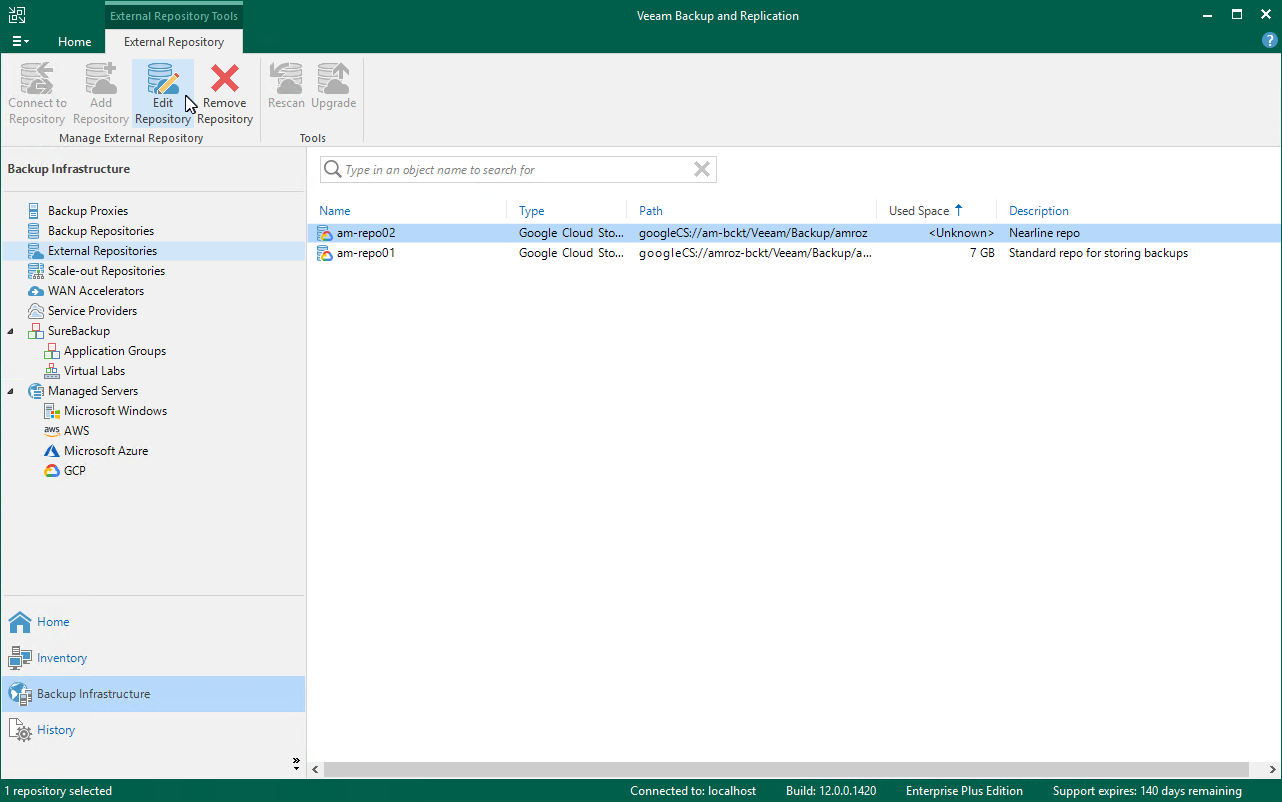This screenshot has width=1282, height=802.
Task: Click the Managed Servers node icon
Action: (36, 391)
